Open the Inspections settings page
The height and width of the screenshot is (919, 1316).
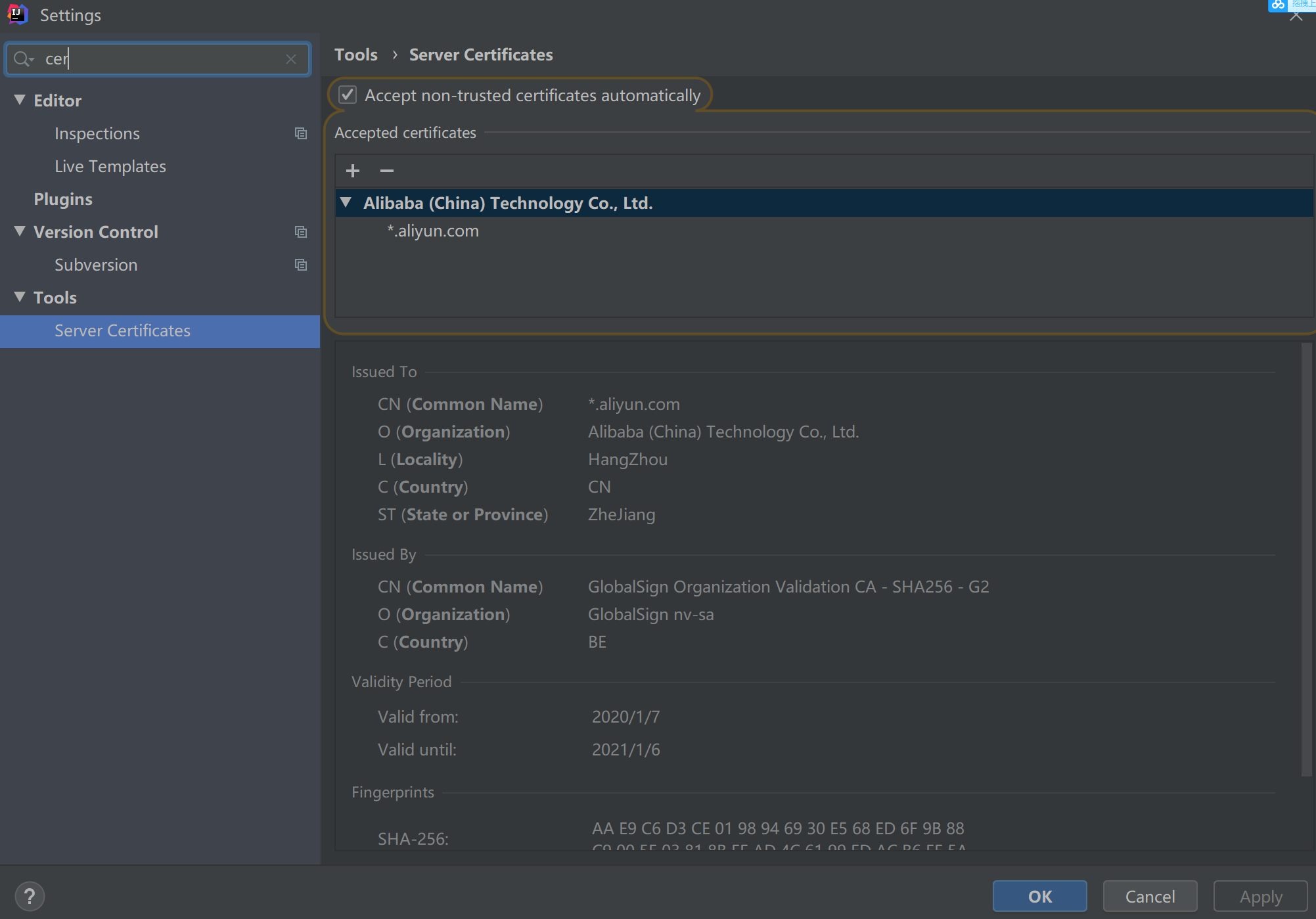pyautogui.click(x=97, y=133)
